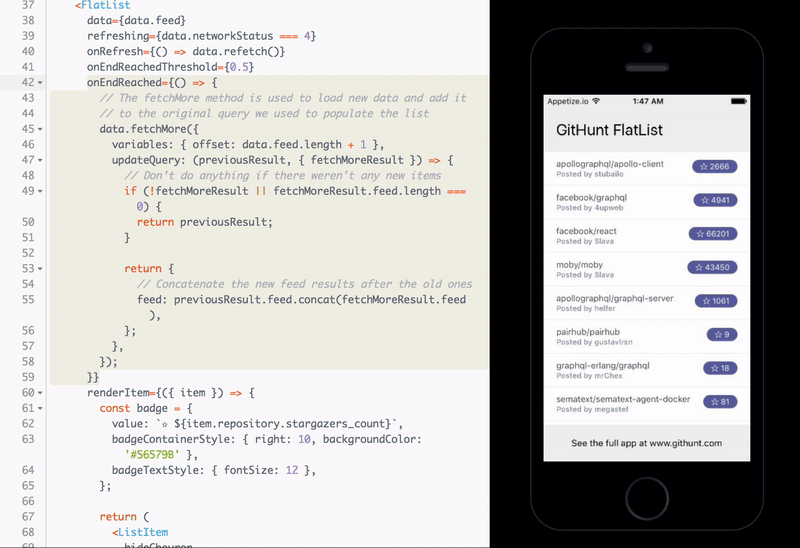The height and width of the screenshot is (548, 800).
Task: Tap the Wi-Fi icon in phone status bar
Action: click(596, 101)
